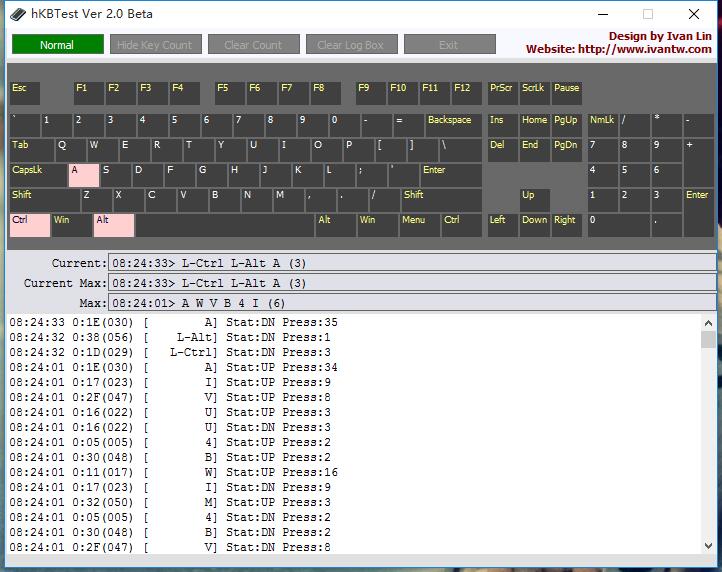Click the Current Max field
The image size is (722, 572).
coord(412,282)
